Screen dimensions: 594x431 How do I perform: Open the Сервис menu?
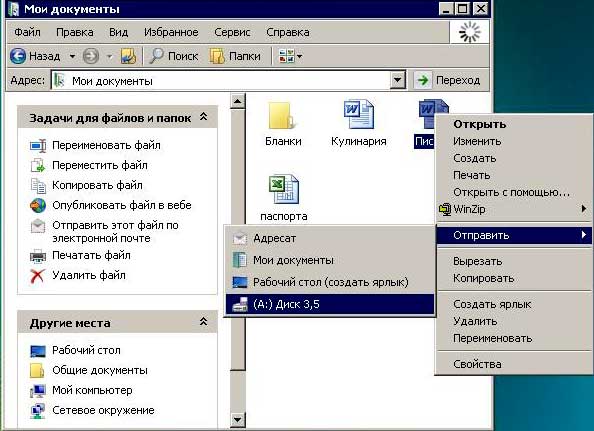232,32
